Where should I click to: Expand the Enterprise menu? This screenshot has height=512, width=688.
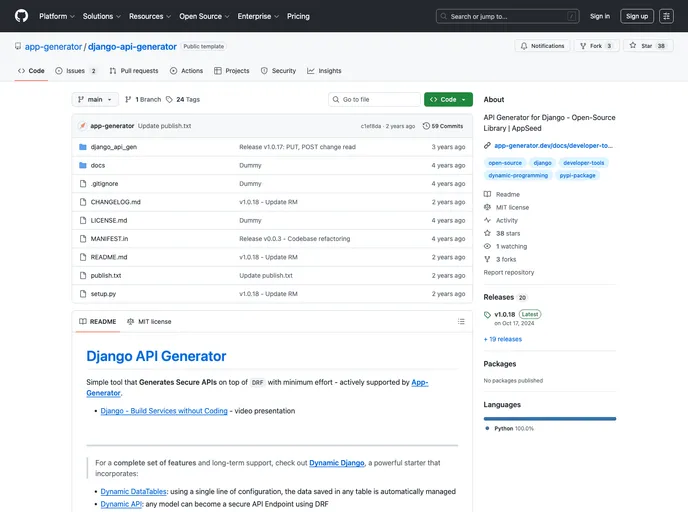click(258, 16)
